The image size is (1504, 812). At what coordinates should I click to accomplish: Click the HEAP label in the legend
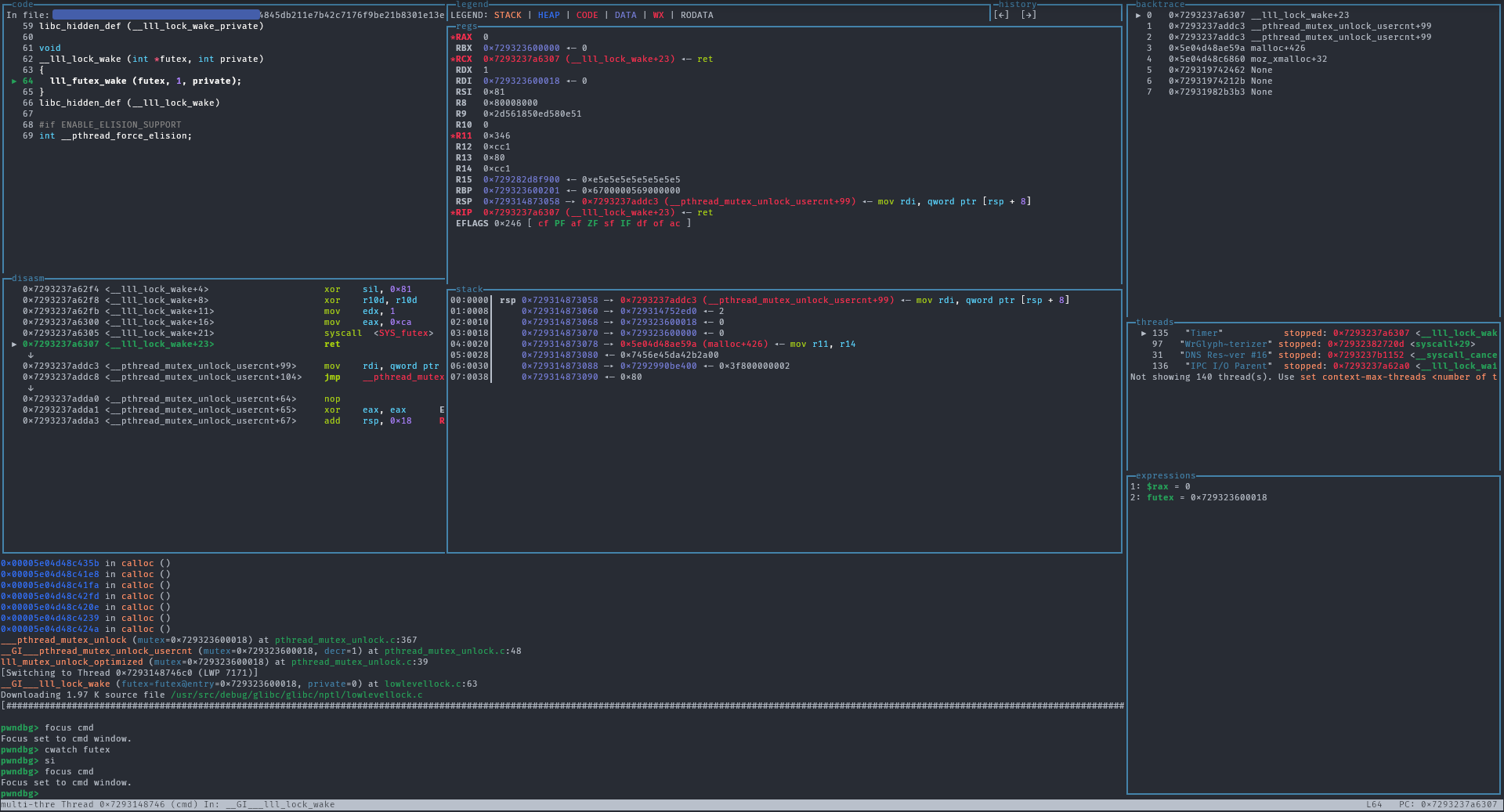click(x=548, y=16)
